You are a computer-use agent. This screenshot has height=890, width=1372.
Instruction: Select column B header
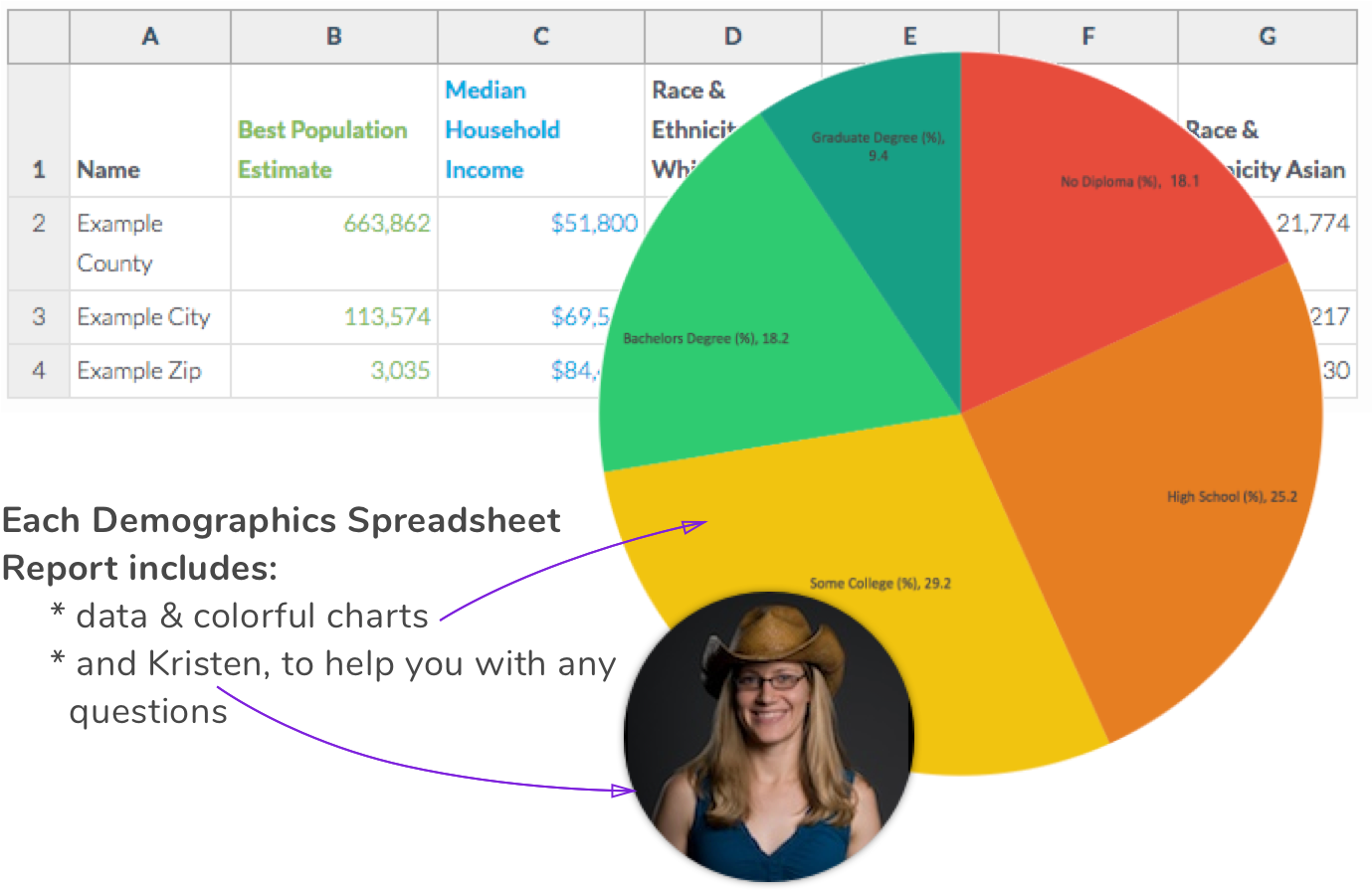(334, 37)
